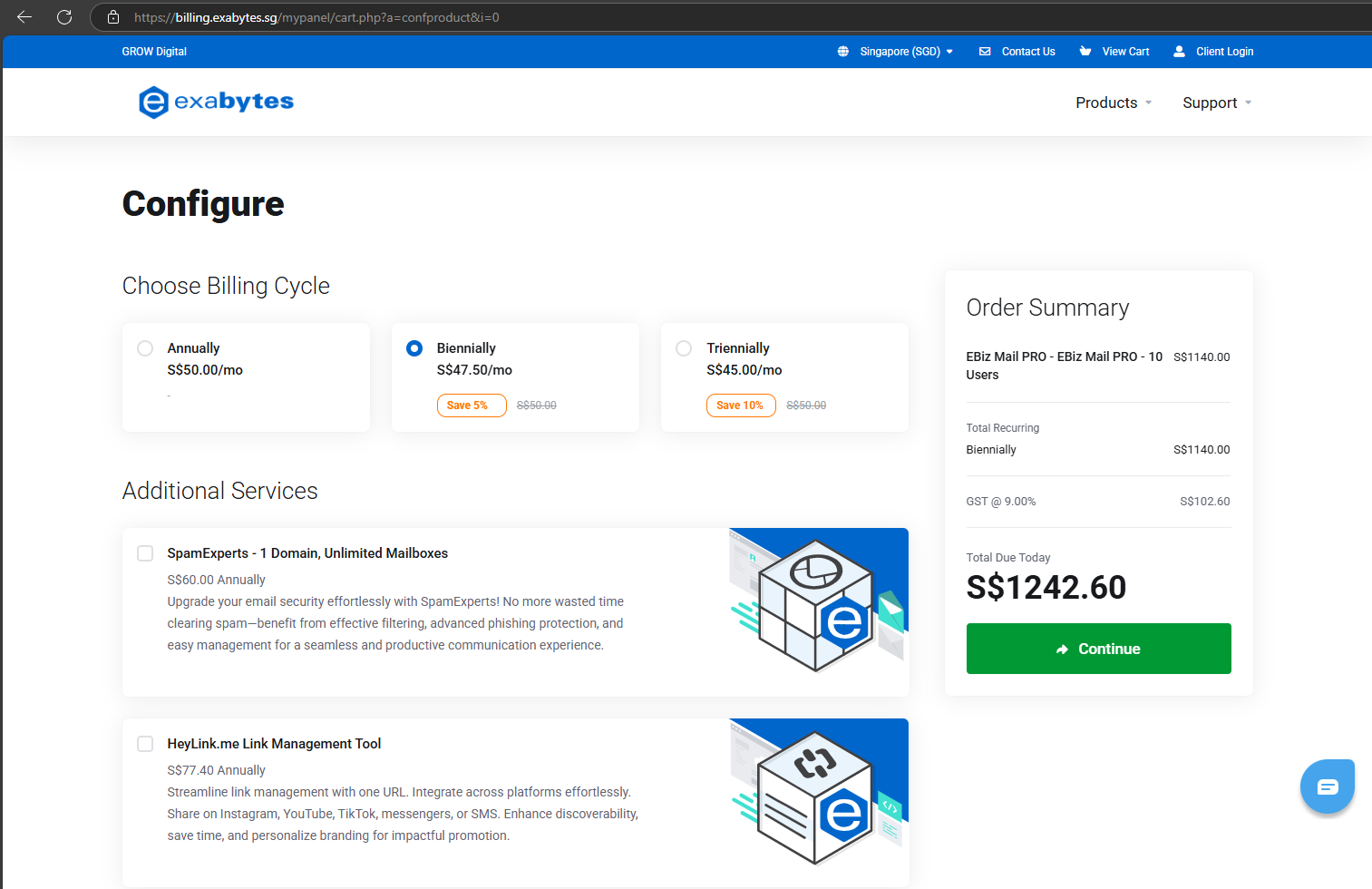Click the arrow icon on Continue button
The height and width of the screenshot is (889, 1372).
1062,650
